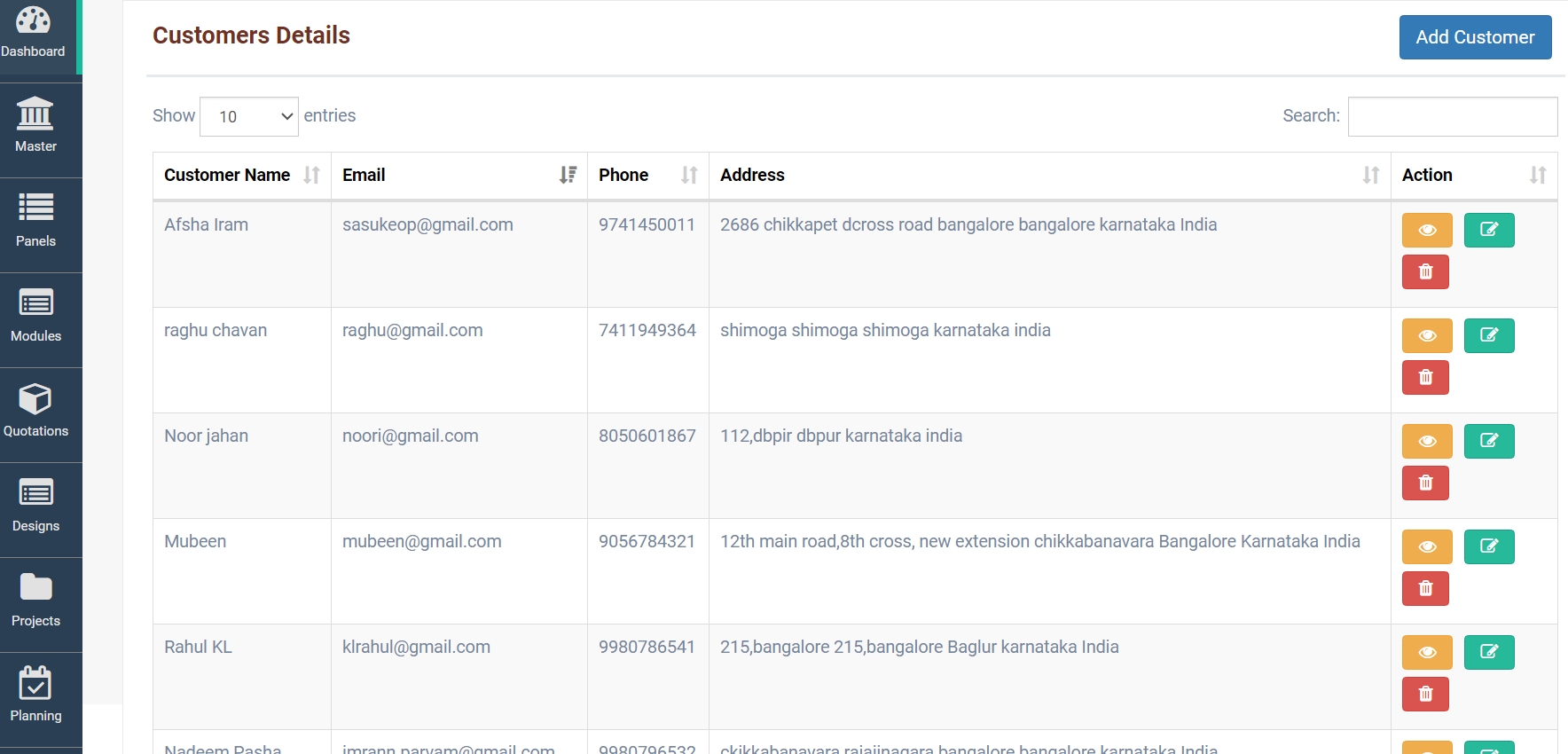Select address starting with 2686 chikkapet
Image resolution: width=1568 pixels, height=754 pixels.
pos(968,225)
